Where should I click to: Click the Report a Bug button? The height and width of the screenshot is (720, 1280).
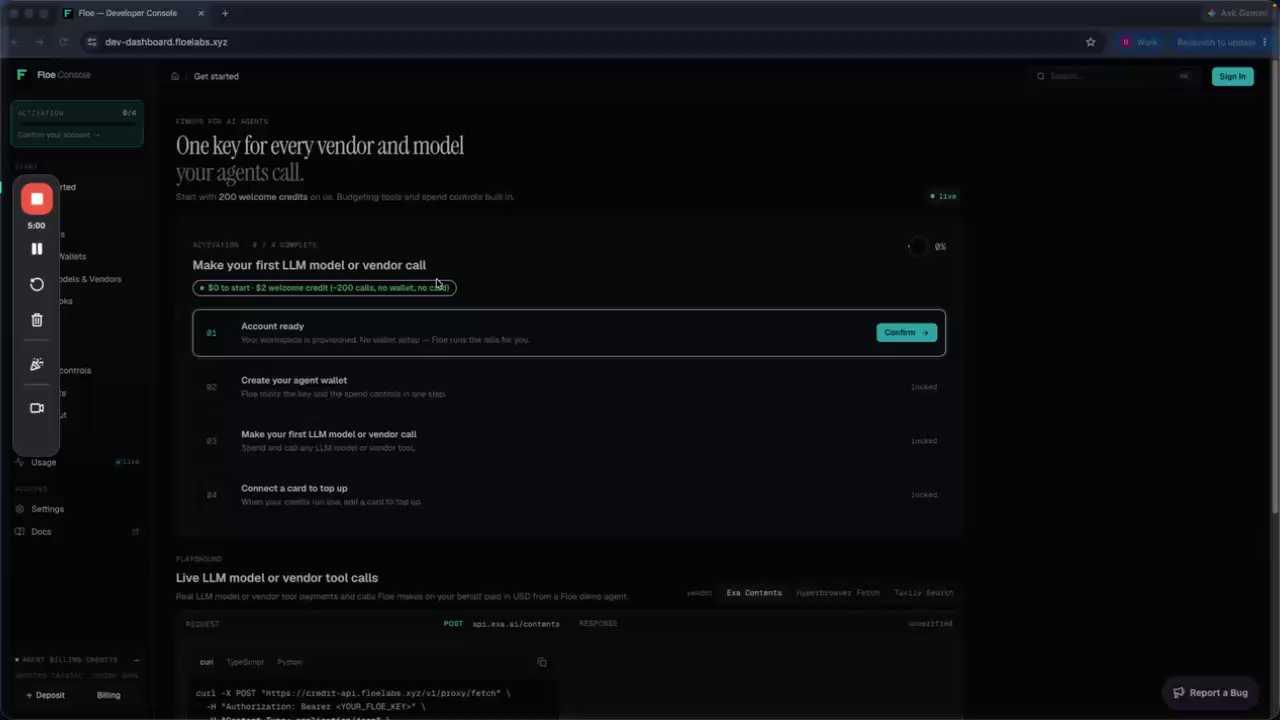[x=1210, y=692]
